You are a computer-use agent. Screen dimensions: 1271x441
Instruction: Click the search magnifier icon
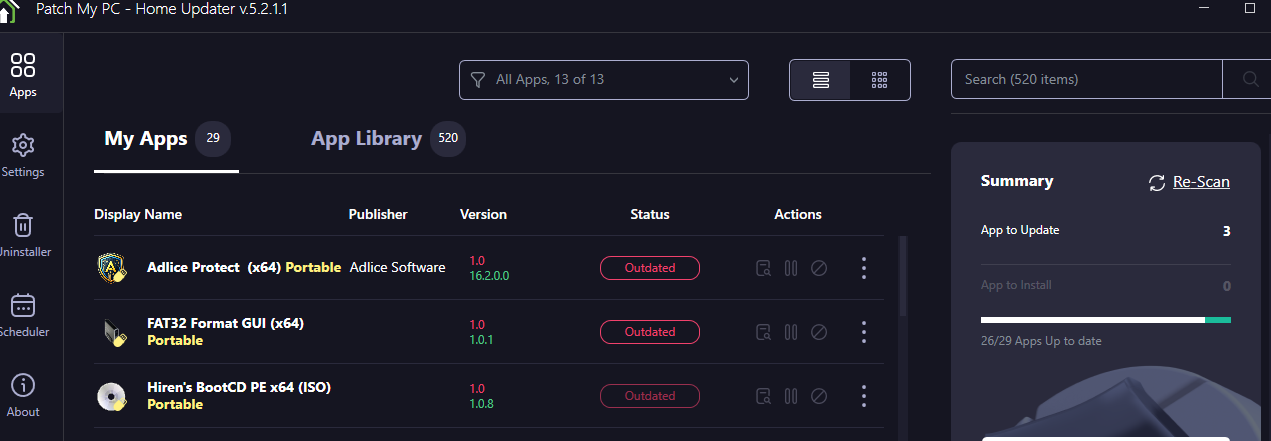click(x=1251, y=79)
